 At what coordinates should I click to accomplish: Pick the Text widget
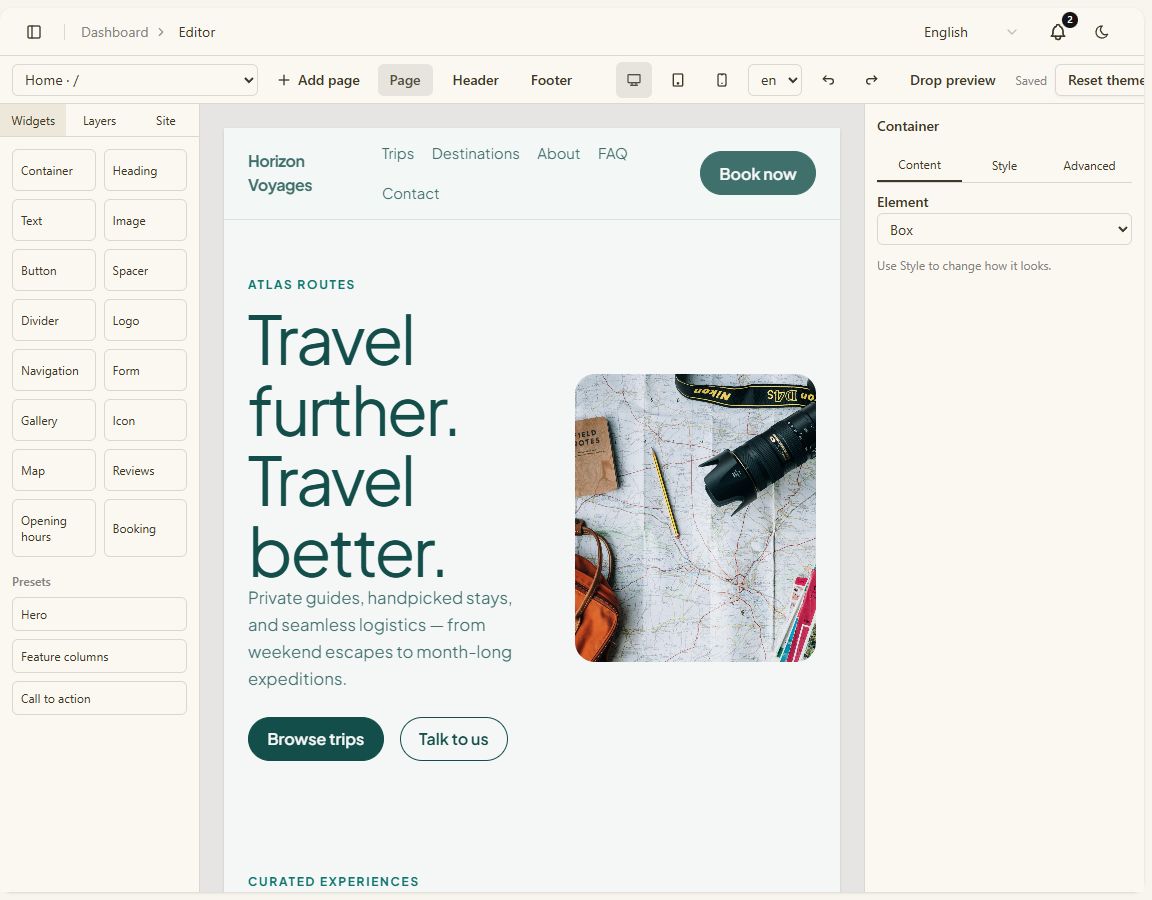[x=54, y=220]
